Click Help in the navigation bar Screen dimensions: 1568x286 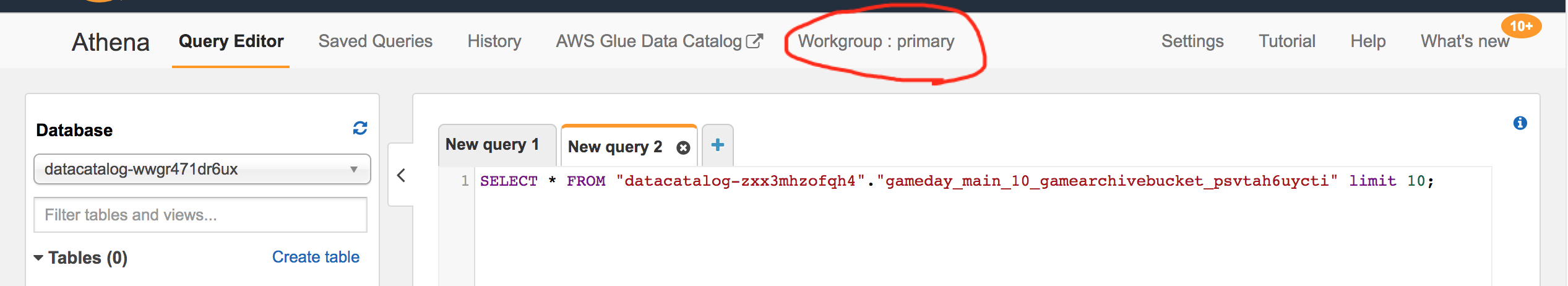pos(1368,41)
